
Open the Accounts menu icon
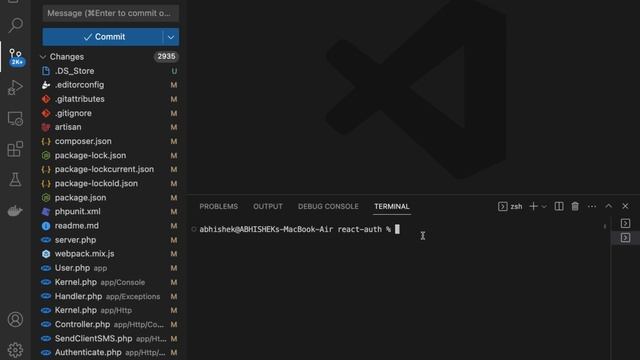click(x=16, y=319)
